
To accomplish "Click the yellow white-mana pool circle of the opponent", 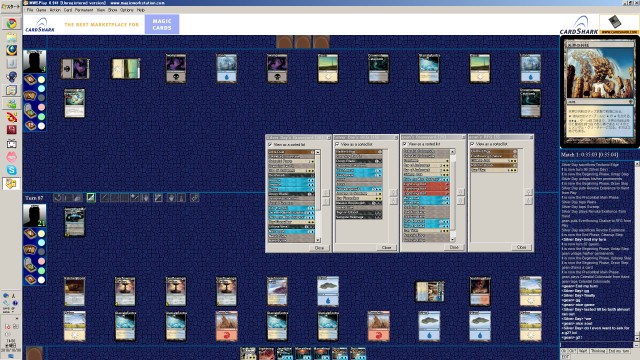I will coord(41,80).
